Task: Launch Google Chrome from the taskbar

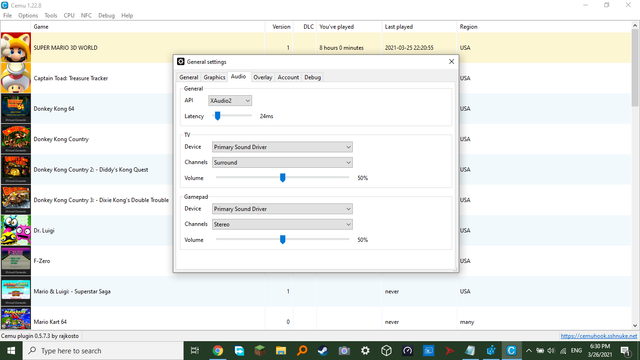Action: click(x=218, y=351)
